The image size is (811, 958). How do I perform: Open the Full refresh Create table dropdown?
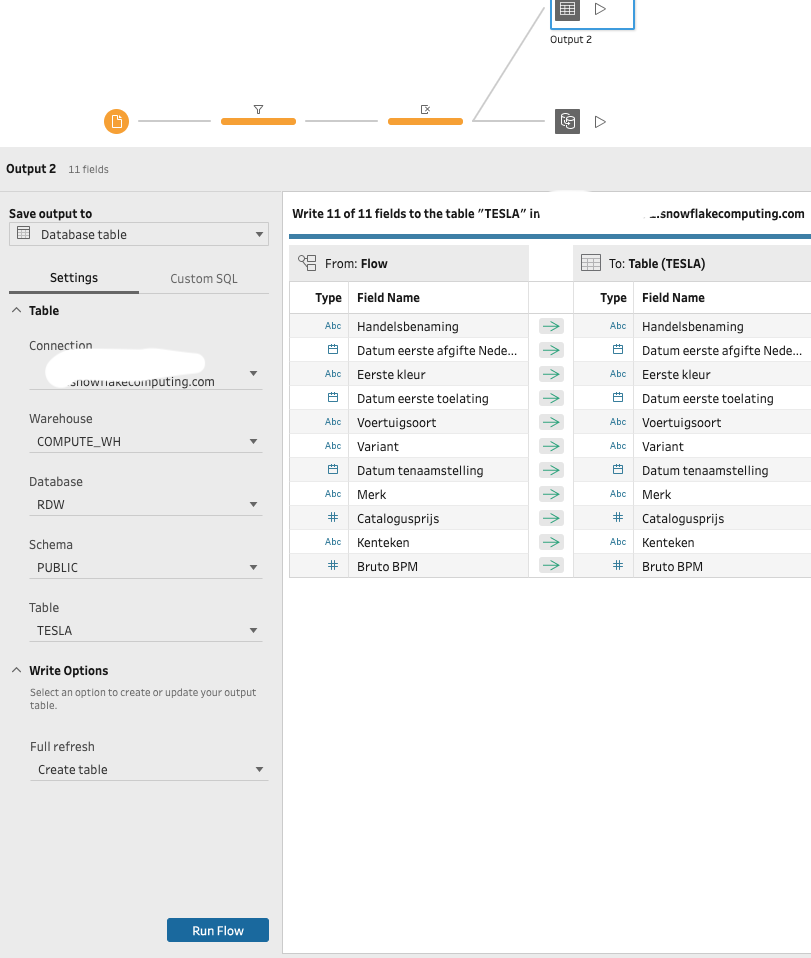[x=148, y=770]
